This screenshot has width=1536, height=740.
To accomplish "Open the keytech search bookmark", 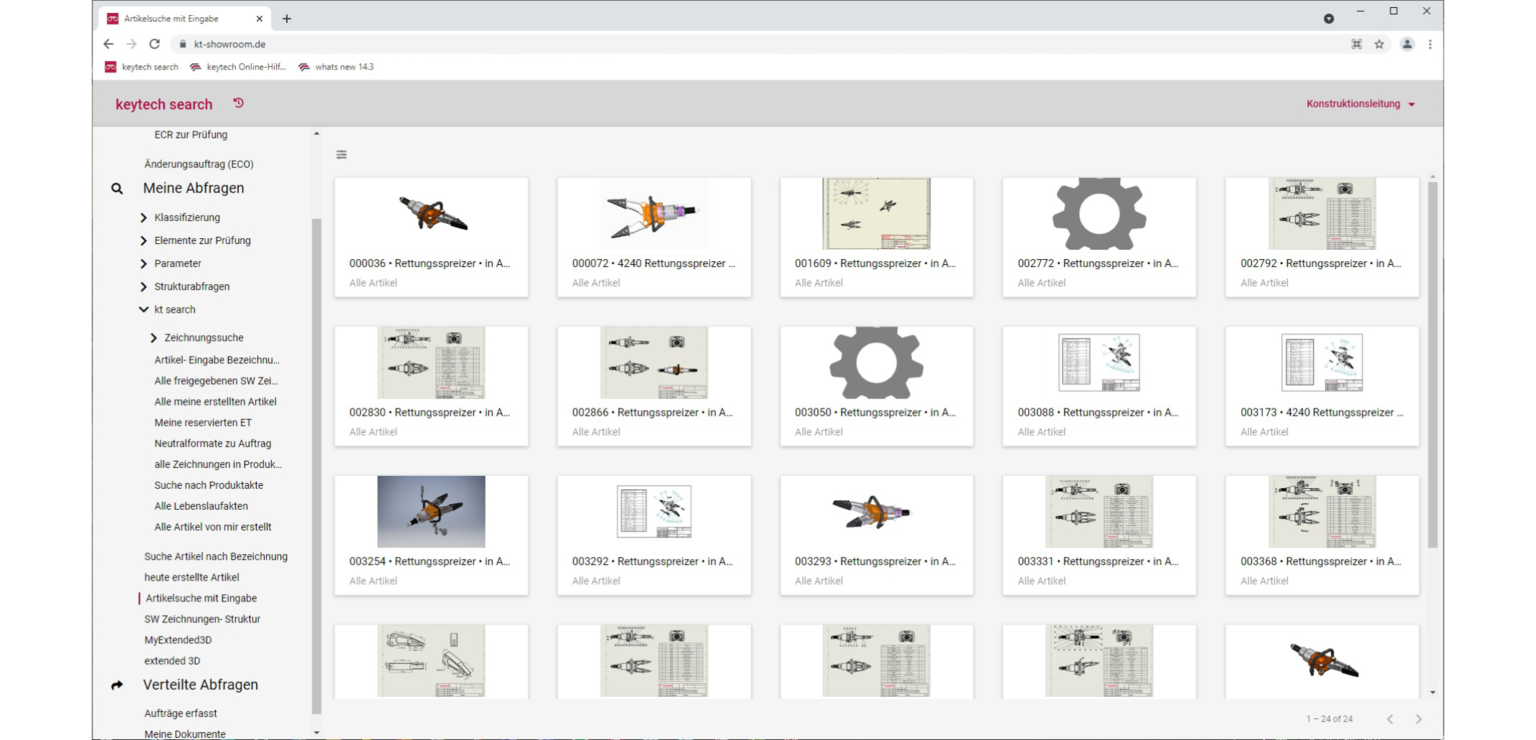I will click(x=141, y=67).
